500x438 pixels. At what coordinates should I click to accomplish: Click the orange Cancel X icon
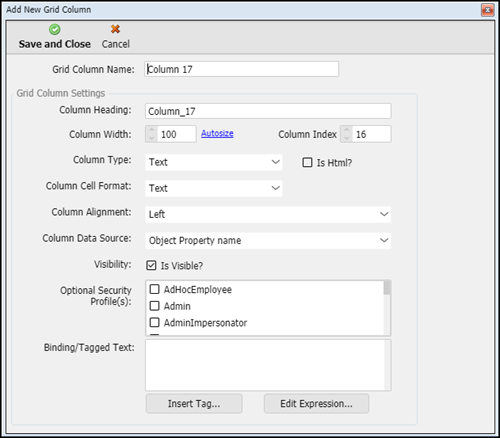click(115, 29)
